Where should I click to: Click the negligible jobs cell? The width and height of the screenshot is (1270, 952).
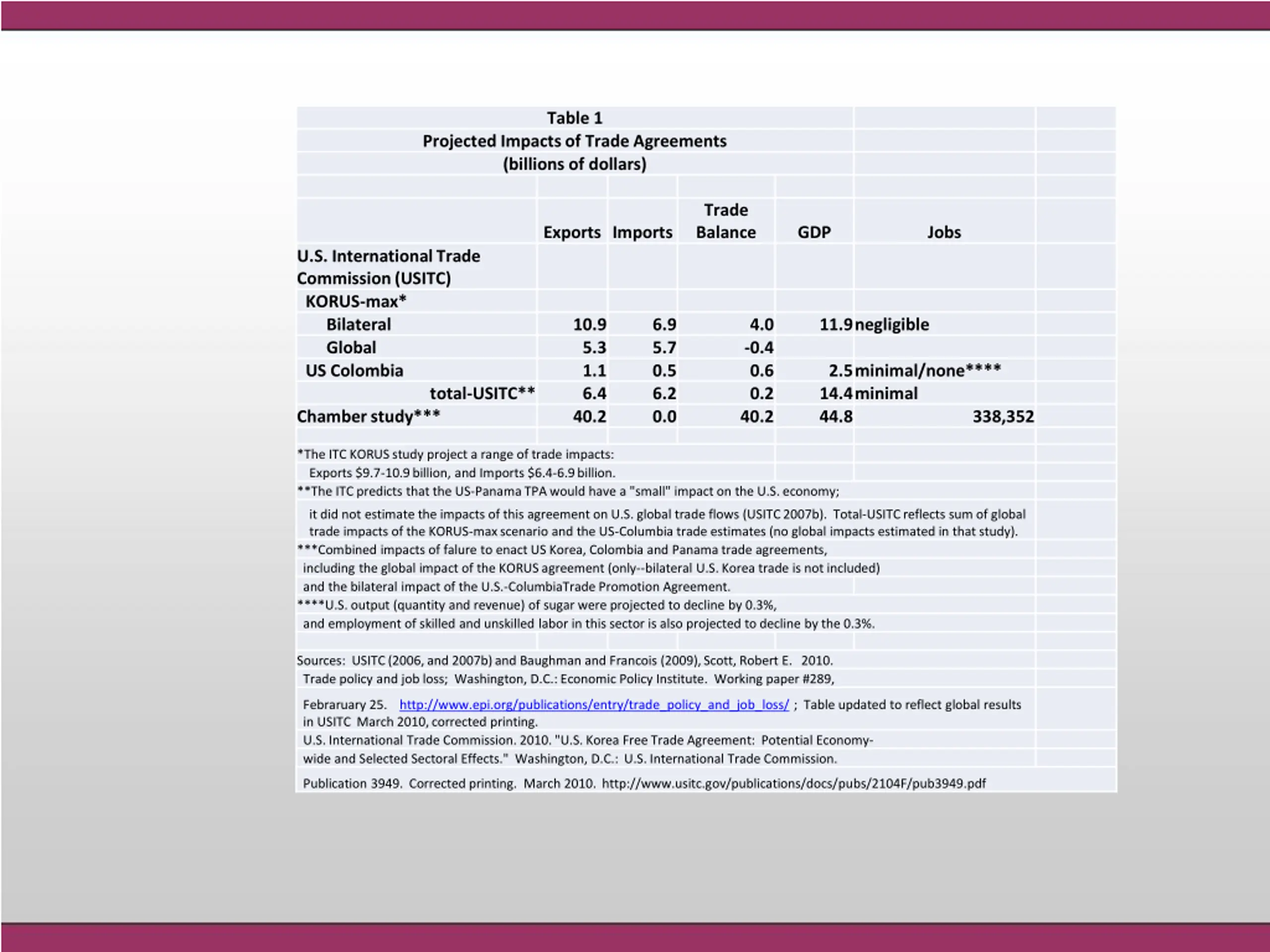891,325
